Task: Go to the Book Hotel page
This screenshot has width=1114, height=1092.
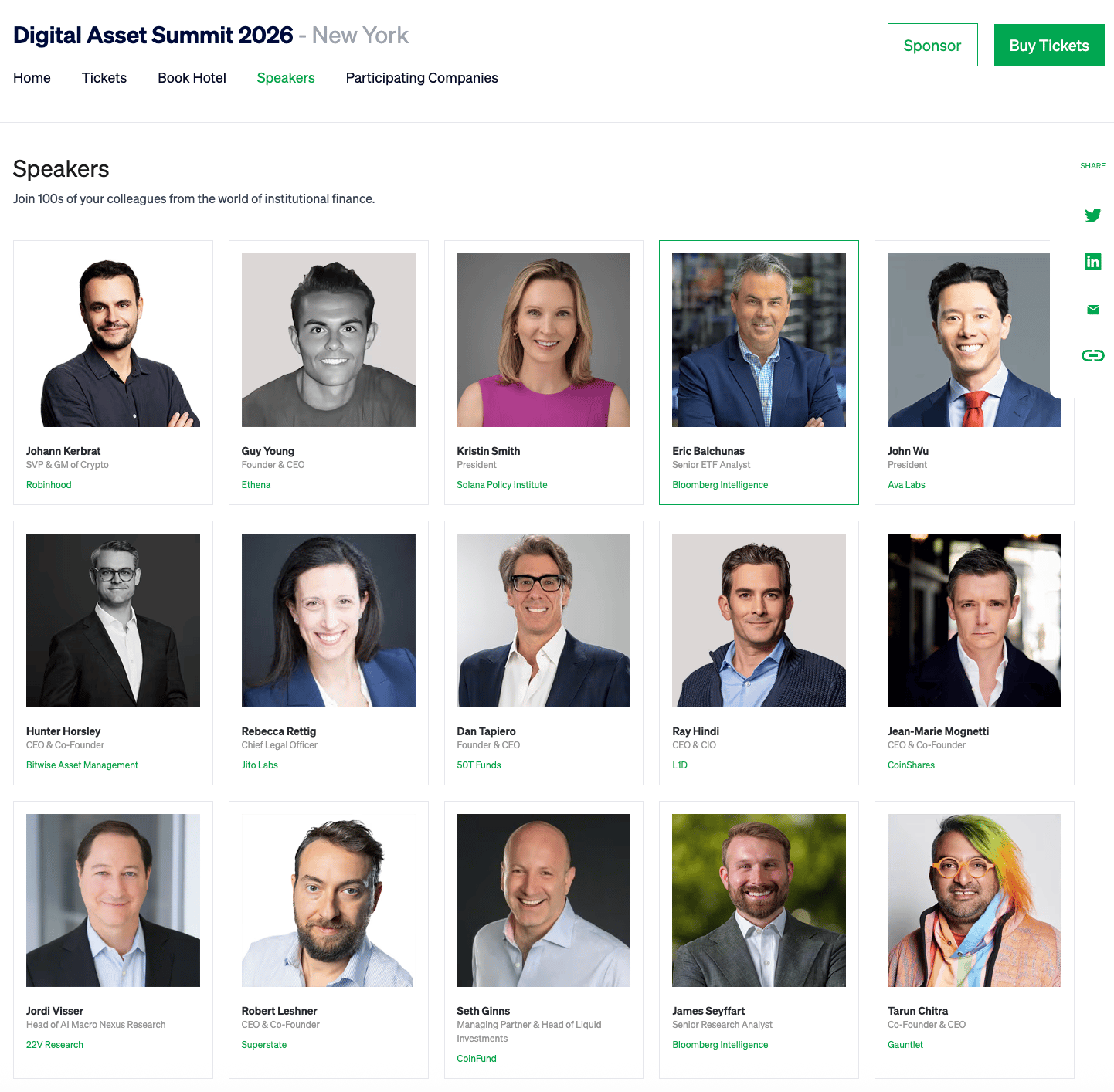Action: tap(192, 78)
